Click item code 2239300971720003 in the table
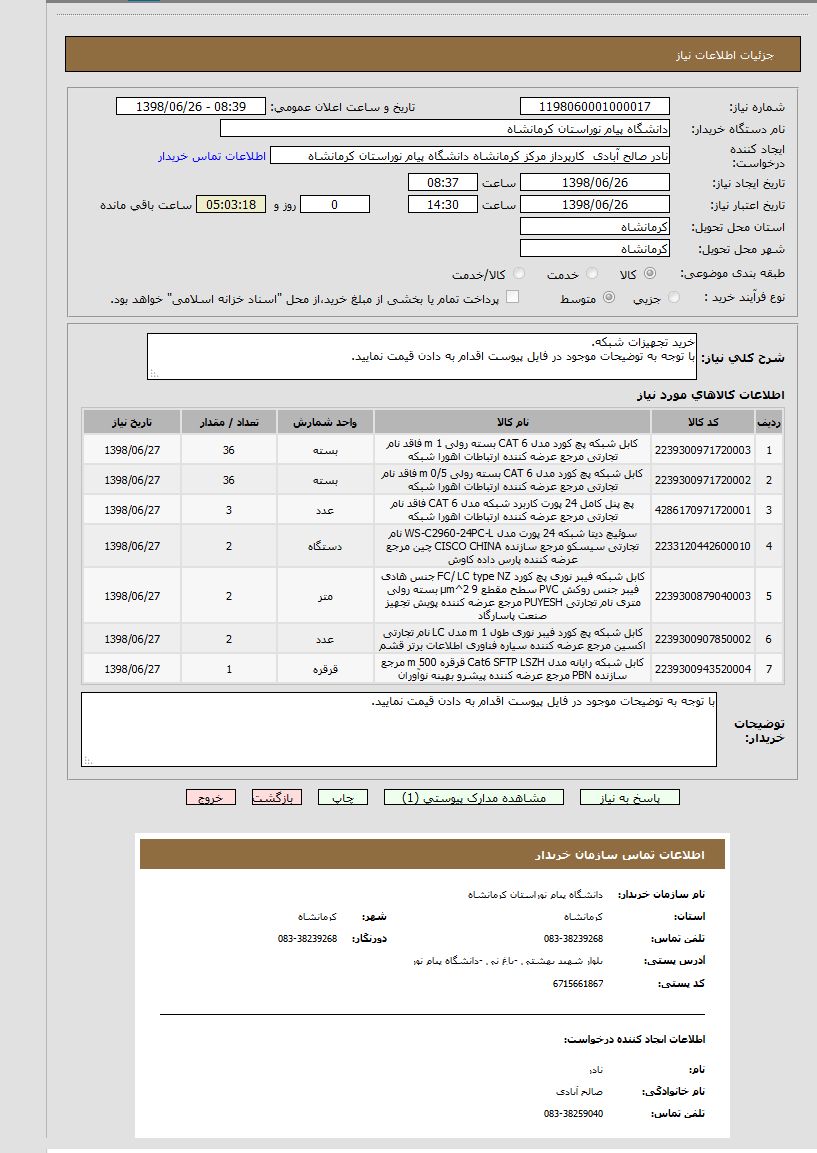This screenshot has width=817, height=1153. (x=702, y=450)
